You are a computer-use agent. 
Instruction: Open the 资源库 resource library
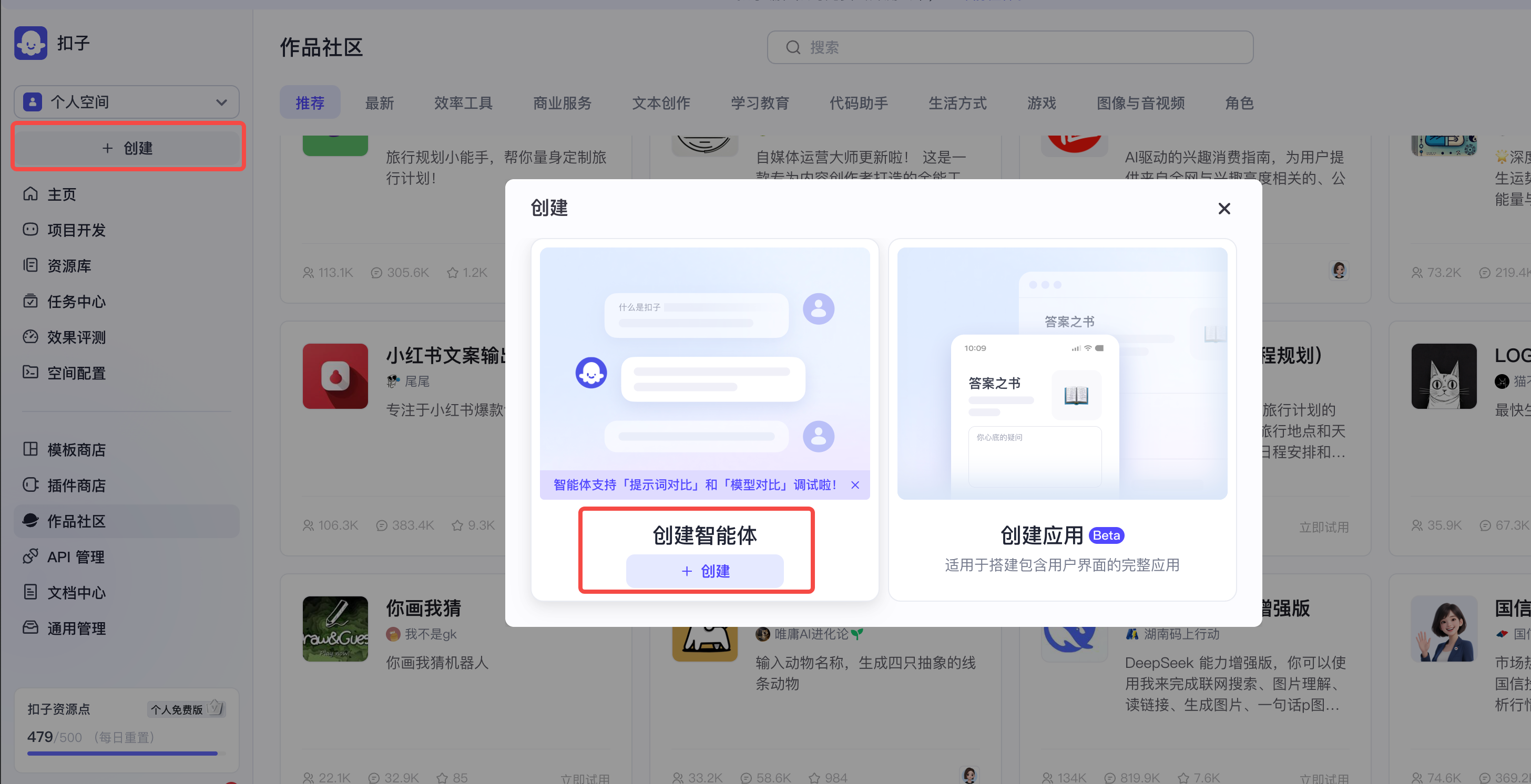pos(69,265)
